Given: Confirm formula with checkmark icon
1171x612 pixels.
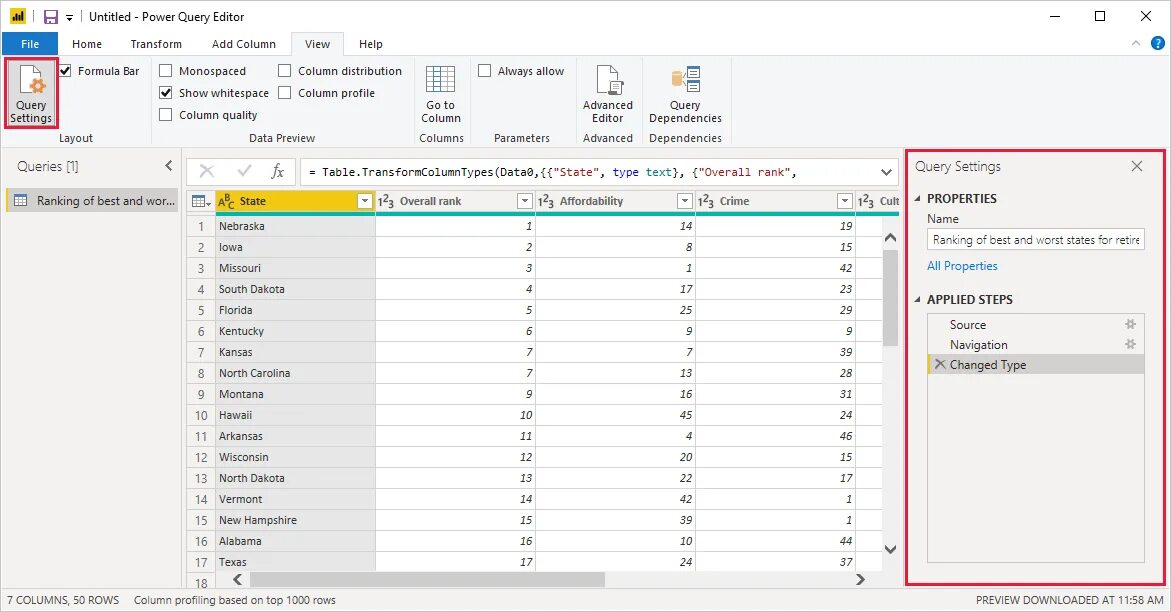Looking at the screenshot, I should [244, 172].
